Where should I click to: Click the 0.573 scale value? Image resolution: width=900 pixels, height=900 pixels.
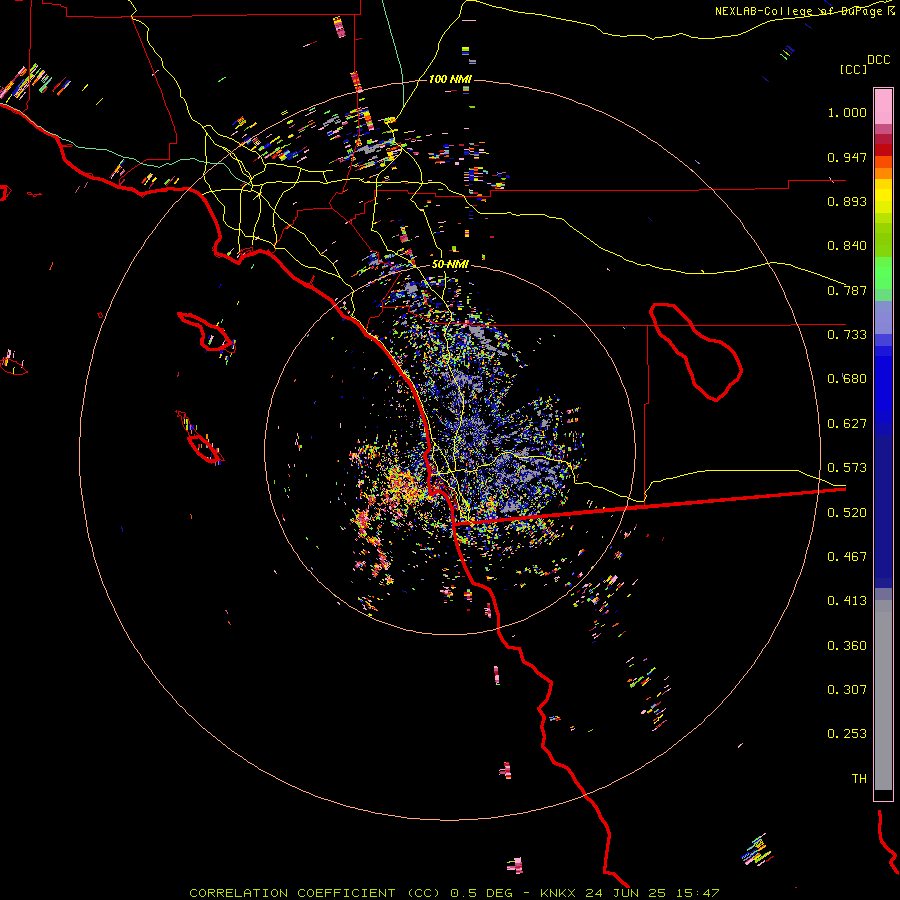coord(847,468)
